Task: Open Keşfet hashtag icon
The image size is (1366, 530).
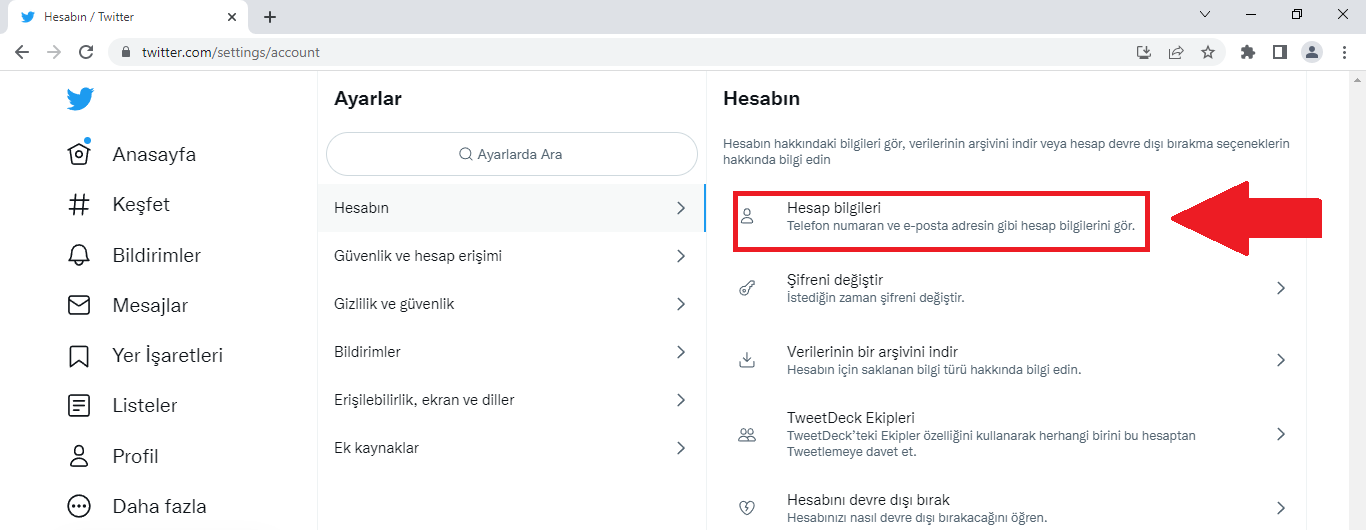Action: click(x=79, y=204)
